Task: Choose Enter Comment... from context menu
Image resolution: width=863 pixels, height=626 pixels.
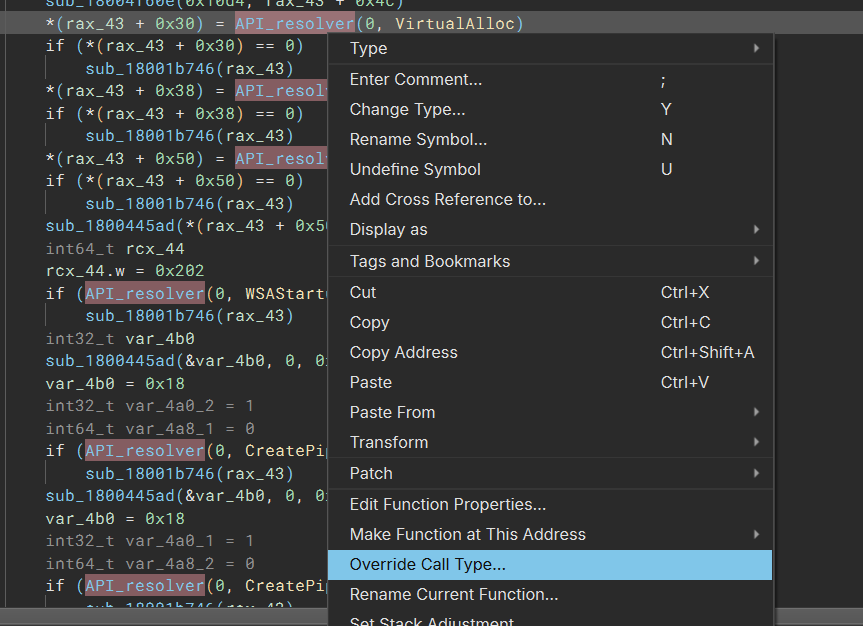Action: (x=550, y=80)
